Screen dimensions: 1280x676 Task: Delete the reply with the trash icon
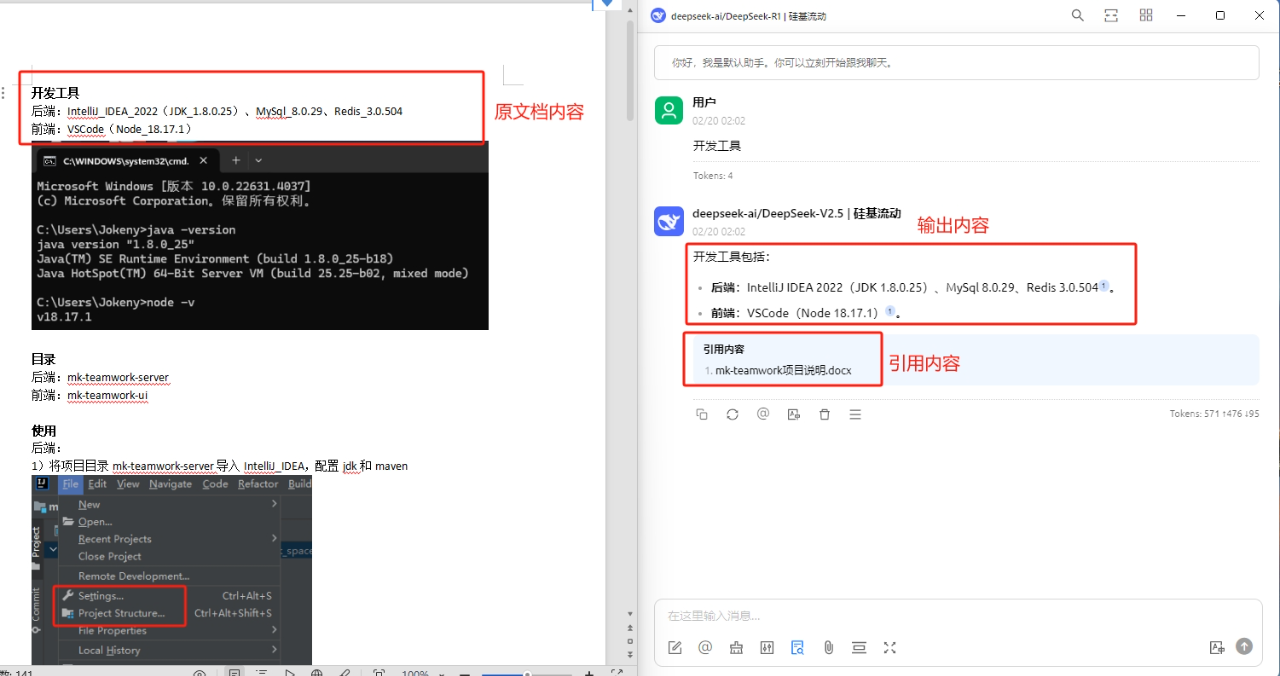824,414
